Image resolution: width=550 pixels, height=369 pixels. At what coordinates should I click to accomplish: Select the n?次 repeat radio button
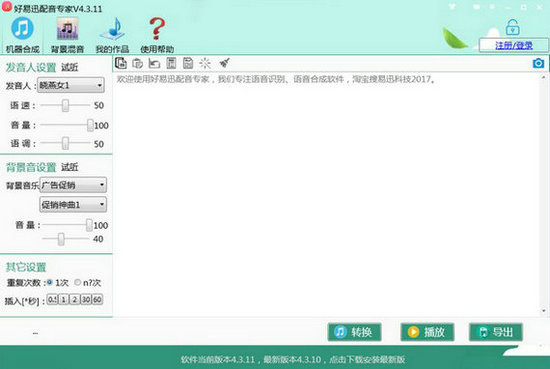[78, 282]
